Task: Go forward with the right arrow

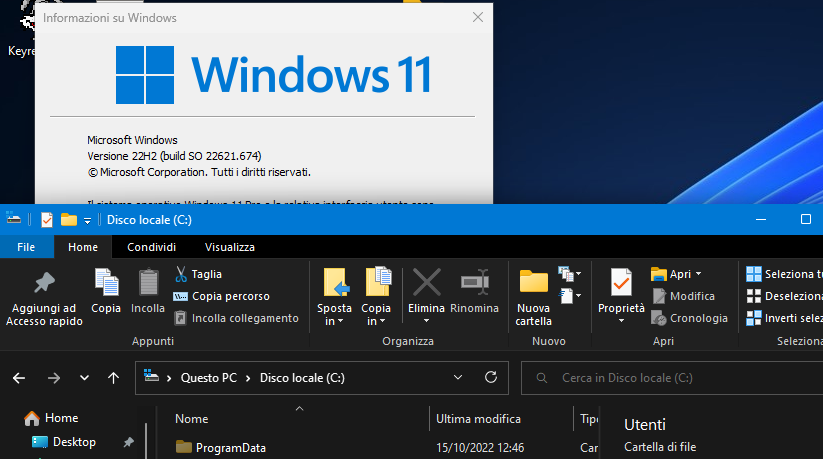Action: (54, 378)
